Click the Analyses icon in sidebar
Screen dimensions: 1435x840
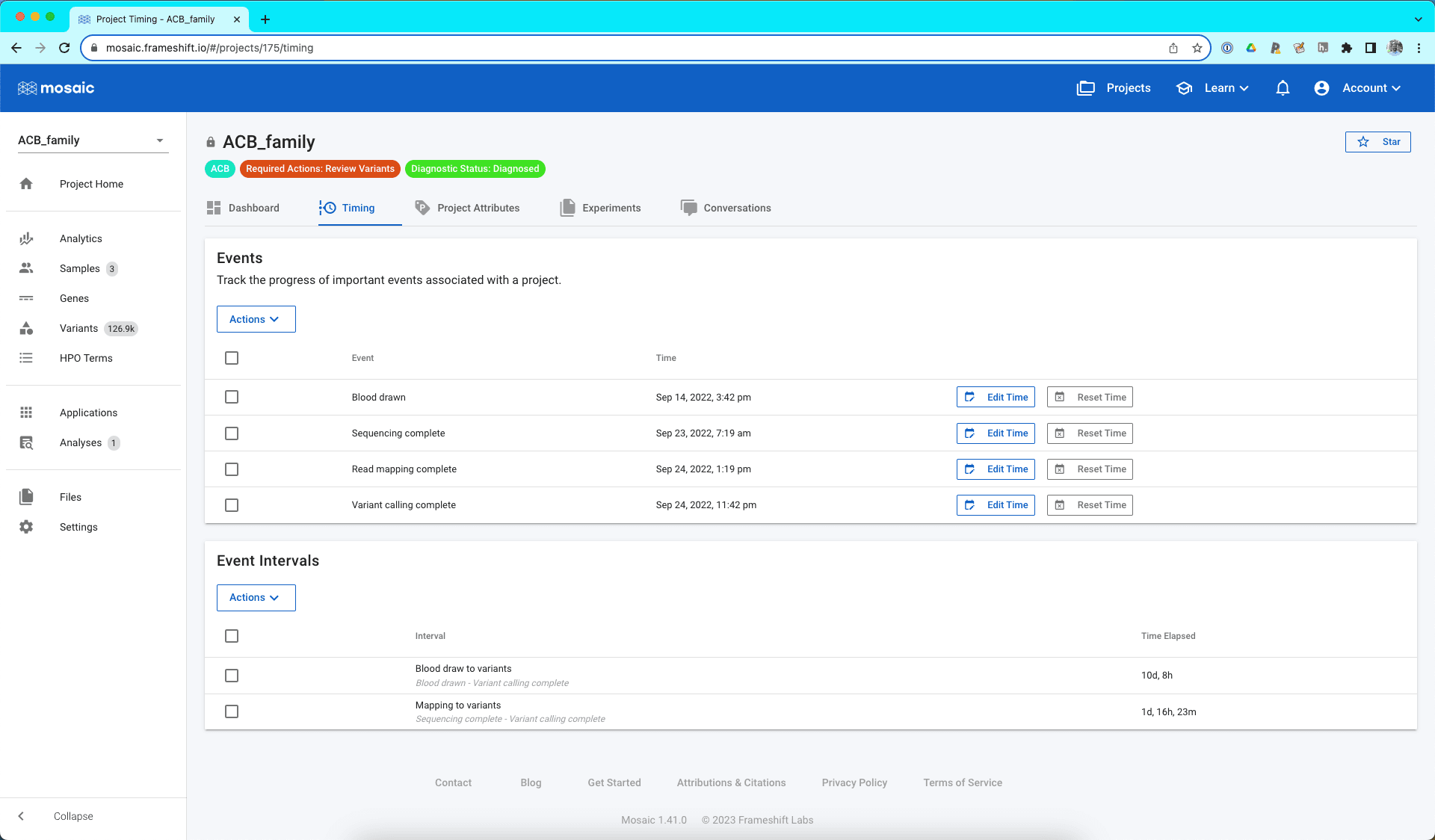26,442
